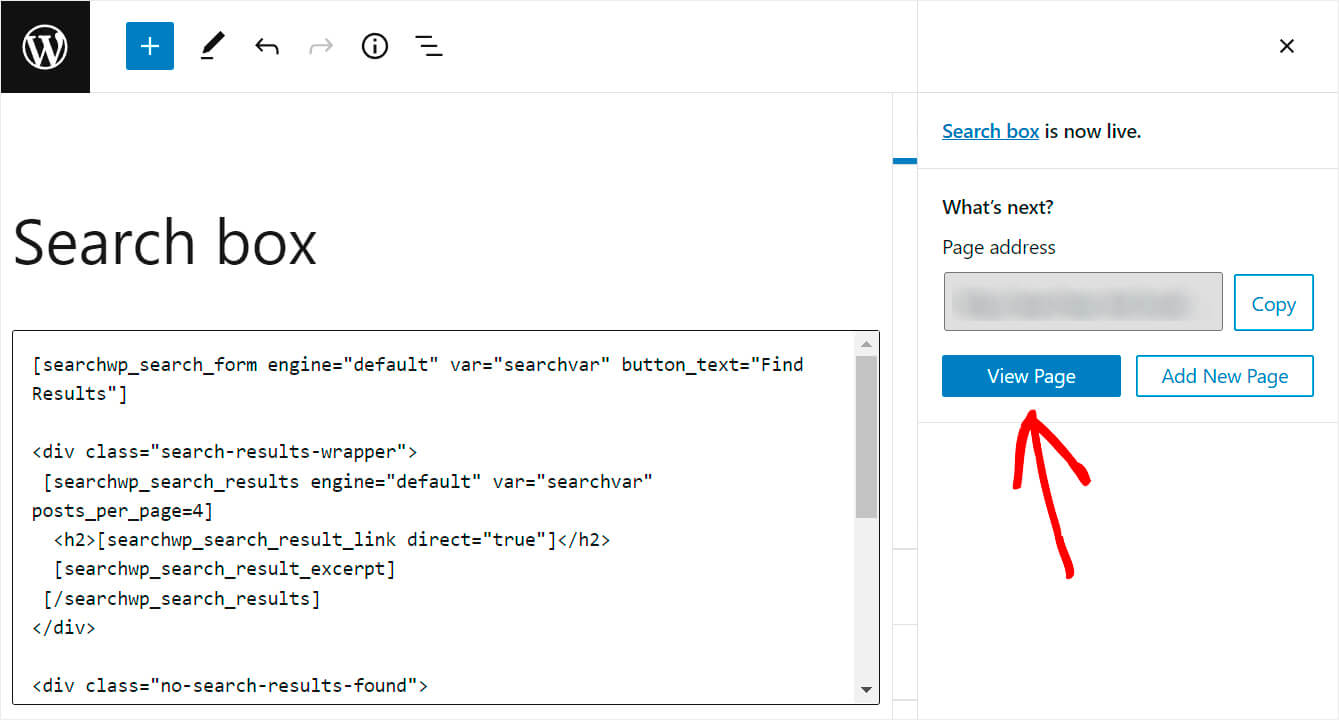Screen dimensions: 1339x720
Task: Select the editing Tools pencil icon
Action: pos(211,46)
